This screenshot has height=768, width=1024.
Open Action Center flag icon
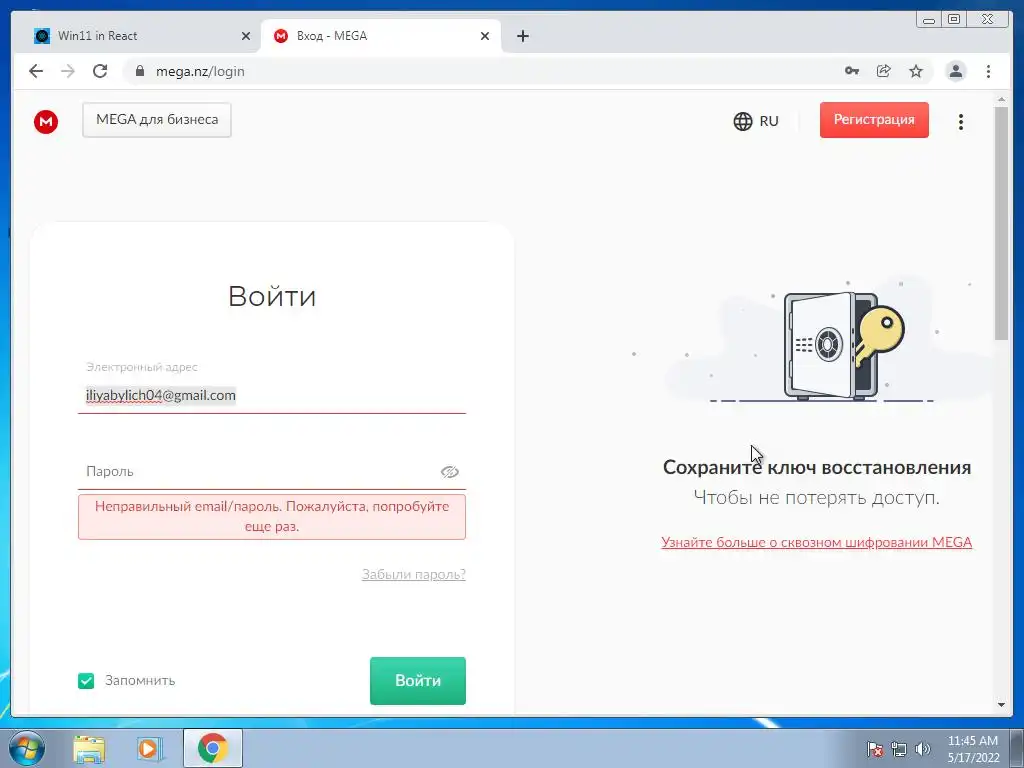[x=874, y=749]
